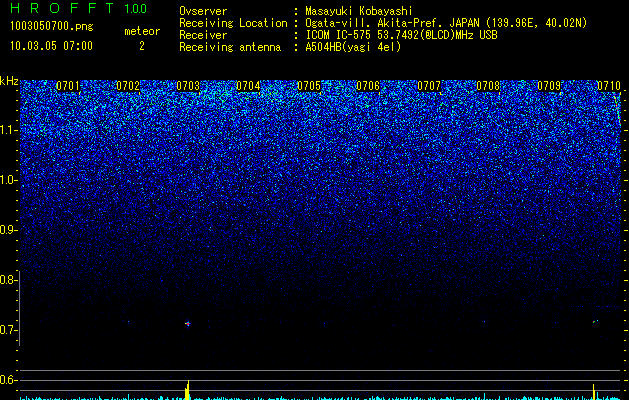Select the filename 1003050700.png
629x400 pixels.
pyautogui.click(x=52, y=26)
